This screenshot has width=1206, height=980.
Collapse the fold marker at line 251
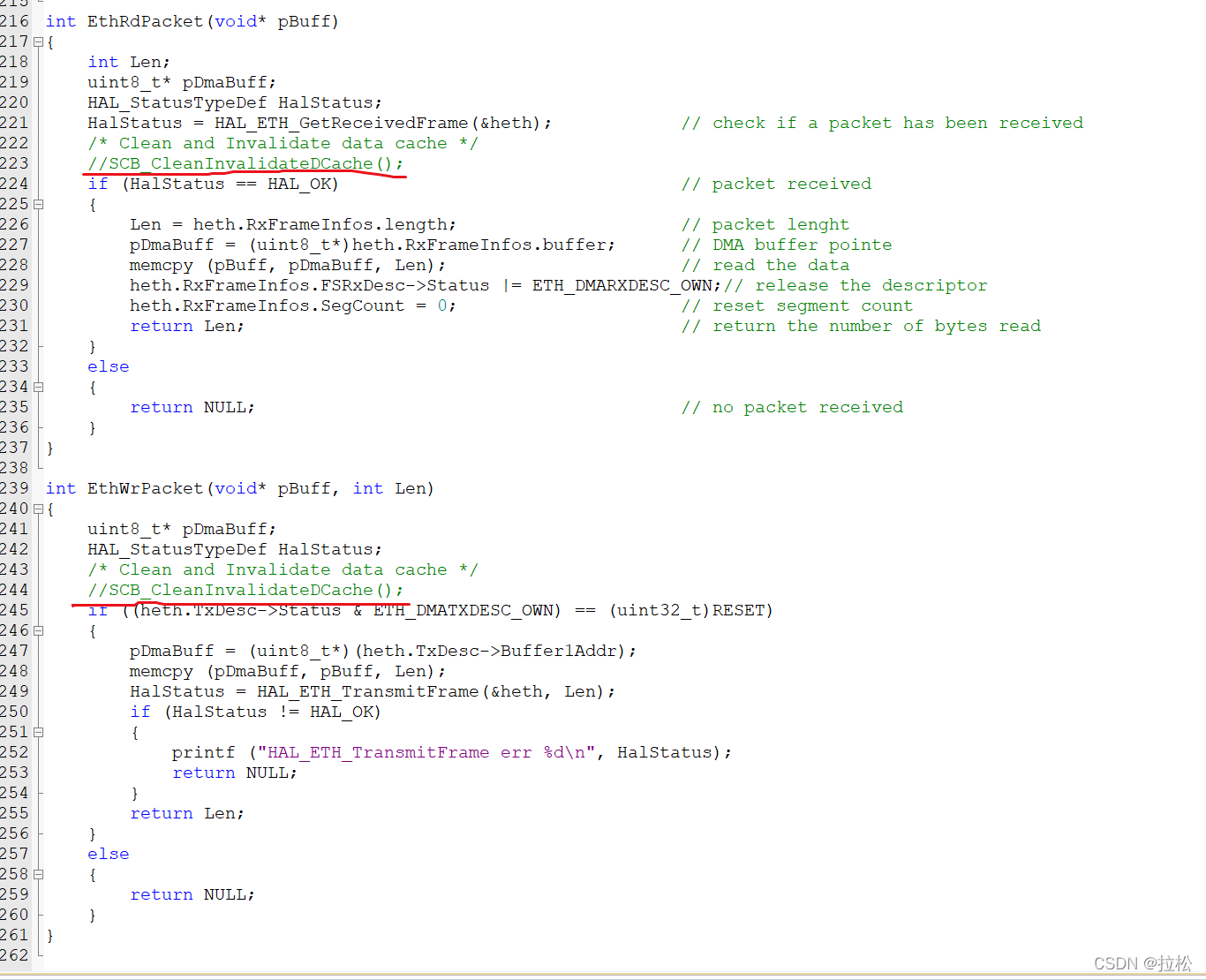click(38, 731)
